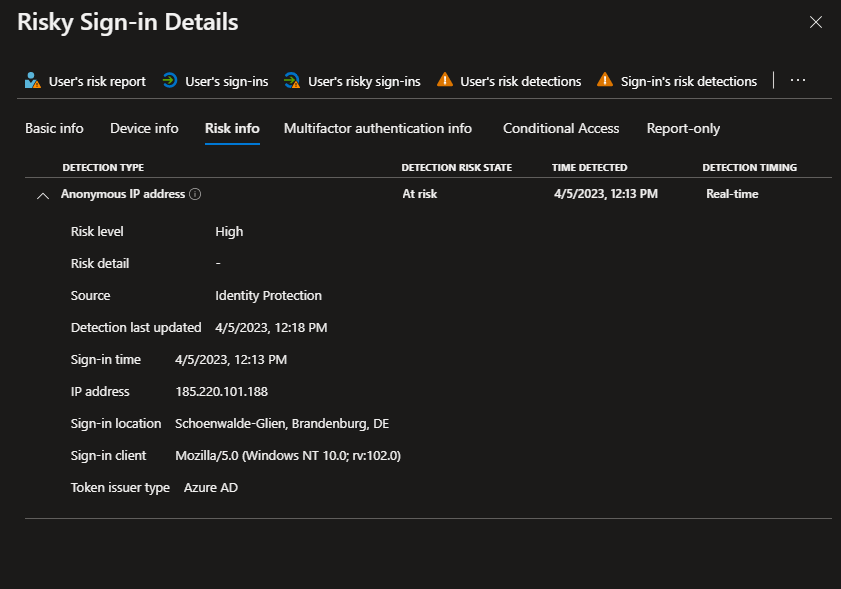Select the Risk info tab

[x=232, y=128]
